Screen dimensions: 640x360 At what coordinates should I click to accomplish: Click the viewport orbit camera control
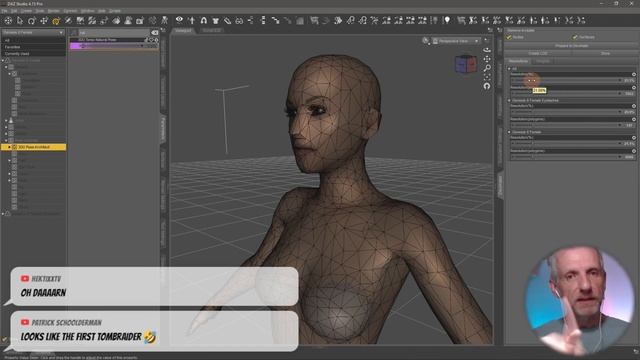click(x=487, y=50)
